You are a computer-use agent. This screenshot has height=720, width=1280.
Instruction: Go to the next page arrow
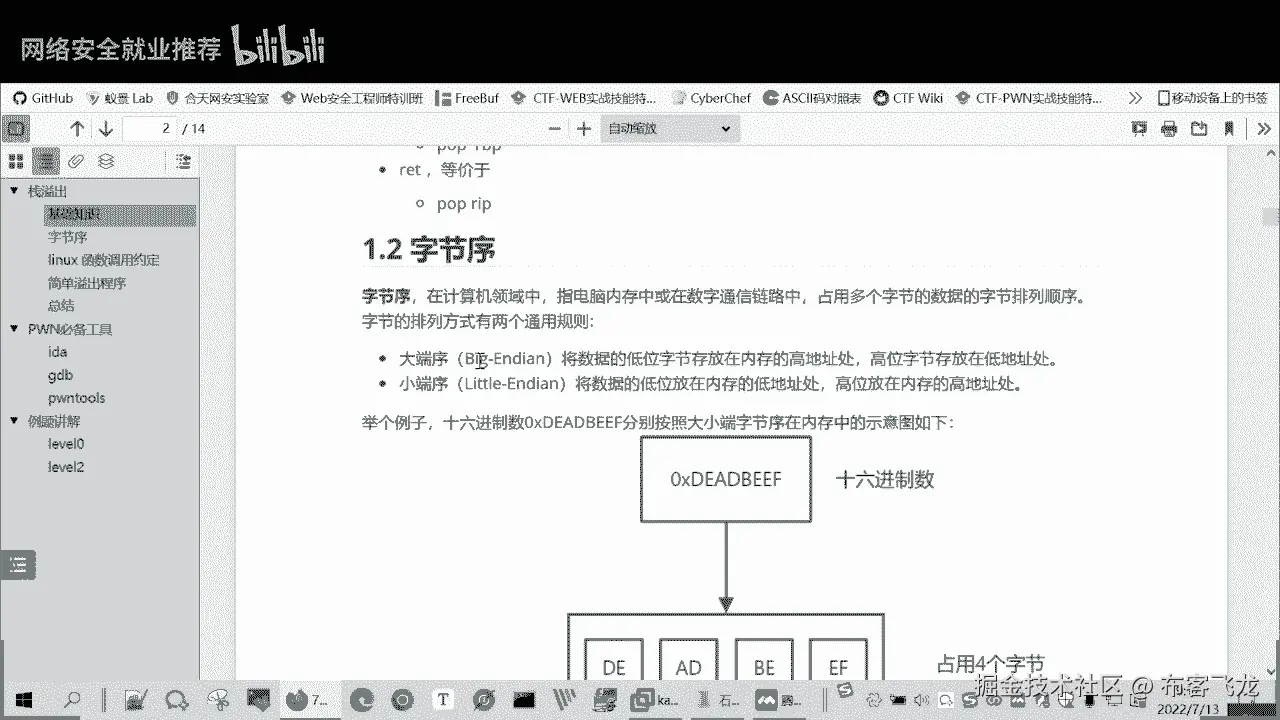coord(105,128)
